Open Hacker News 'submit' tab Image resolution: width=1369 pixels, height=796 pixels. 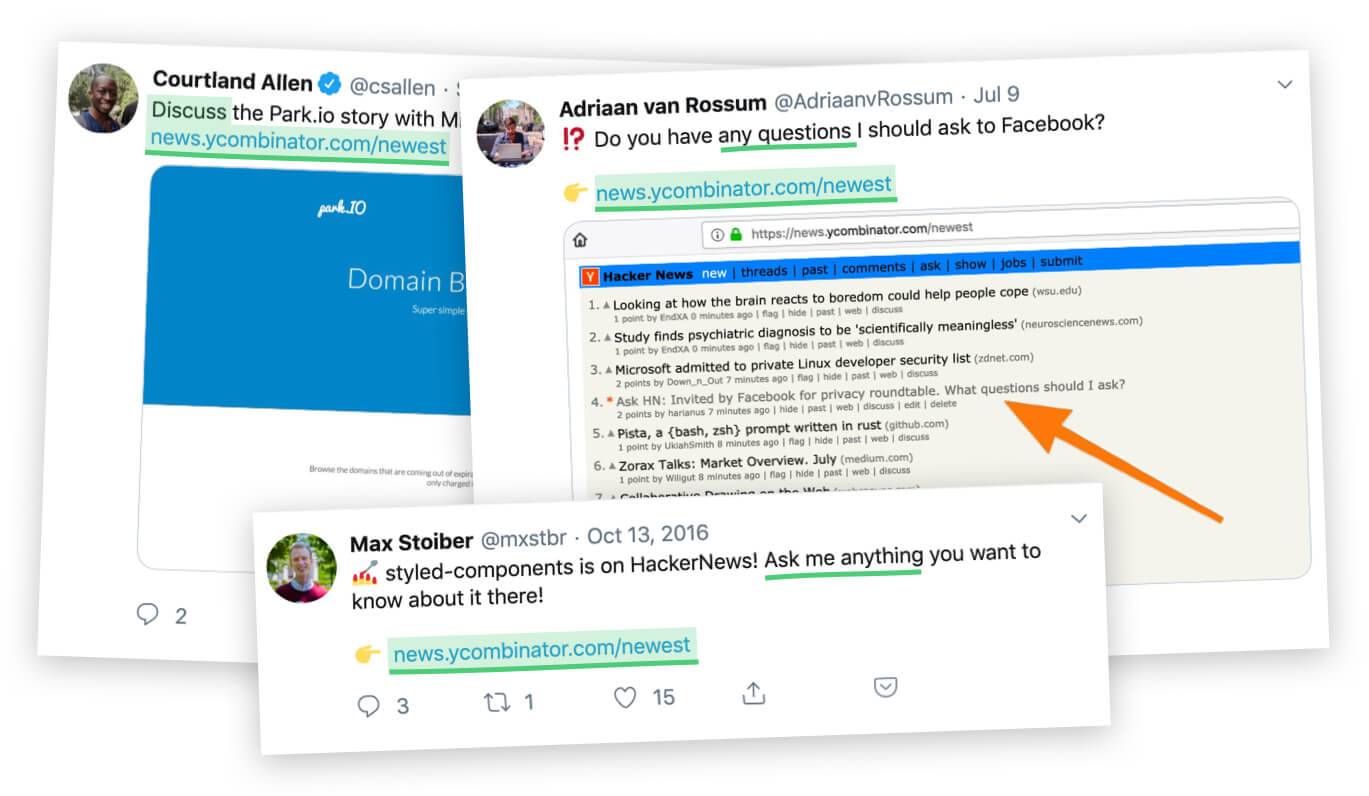click(x=1061, y=261)
